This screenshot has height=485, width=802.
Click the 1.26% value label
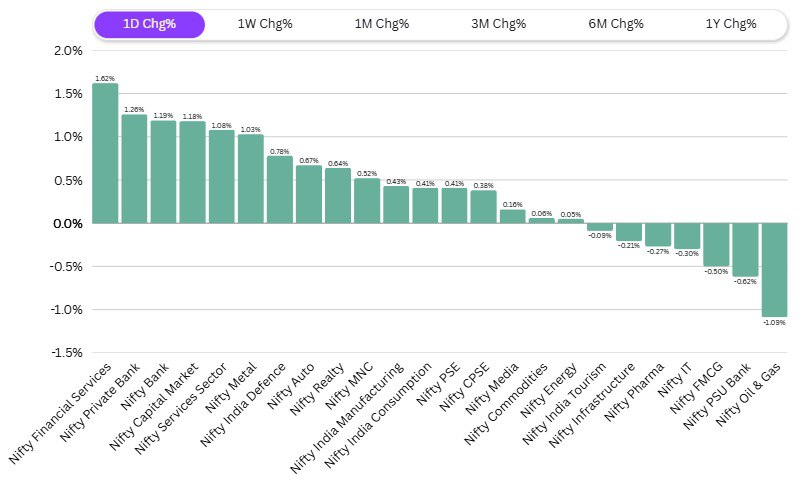point(134,110)
